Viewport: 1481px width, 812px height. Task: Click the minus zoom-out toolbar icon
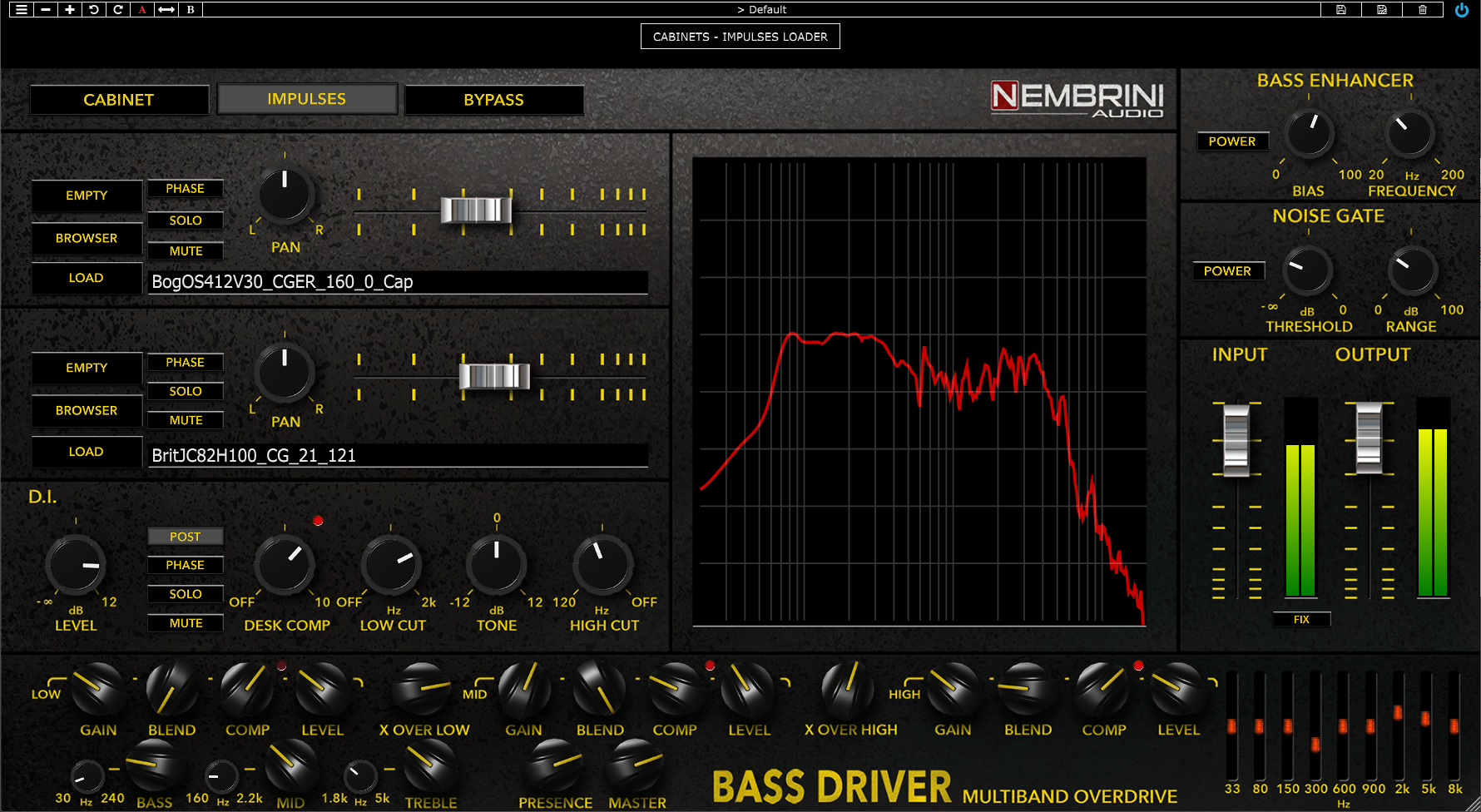point(46,10)
